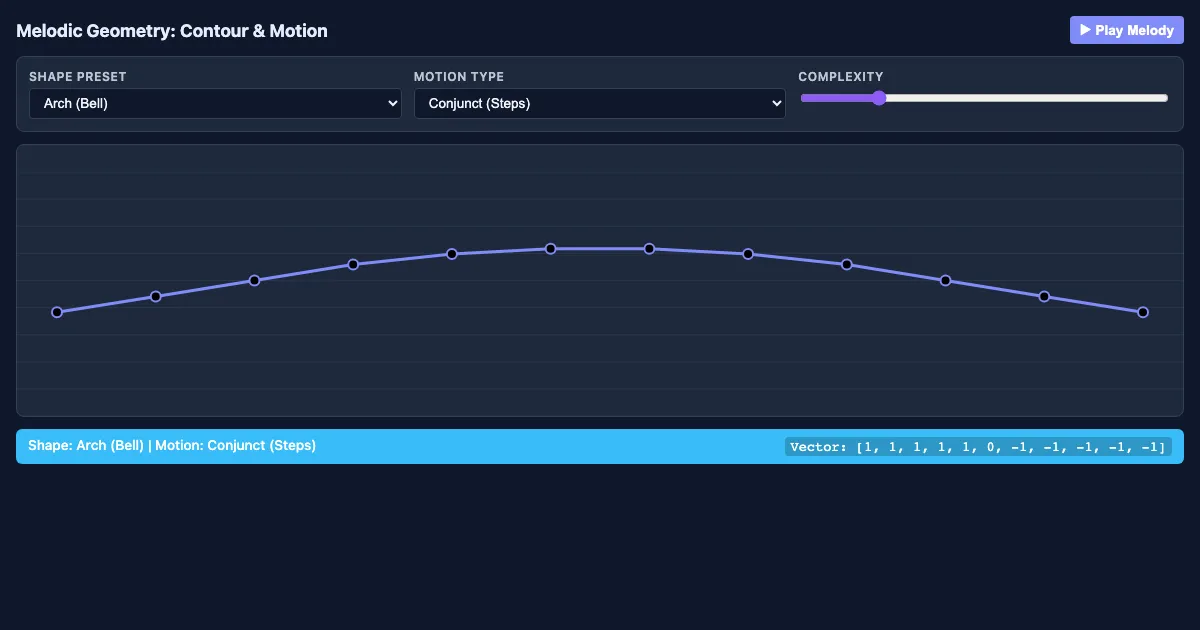
Task: Click the eleventh note point from the left
Action: point(1044,296)
